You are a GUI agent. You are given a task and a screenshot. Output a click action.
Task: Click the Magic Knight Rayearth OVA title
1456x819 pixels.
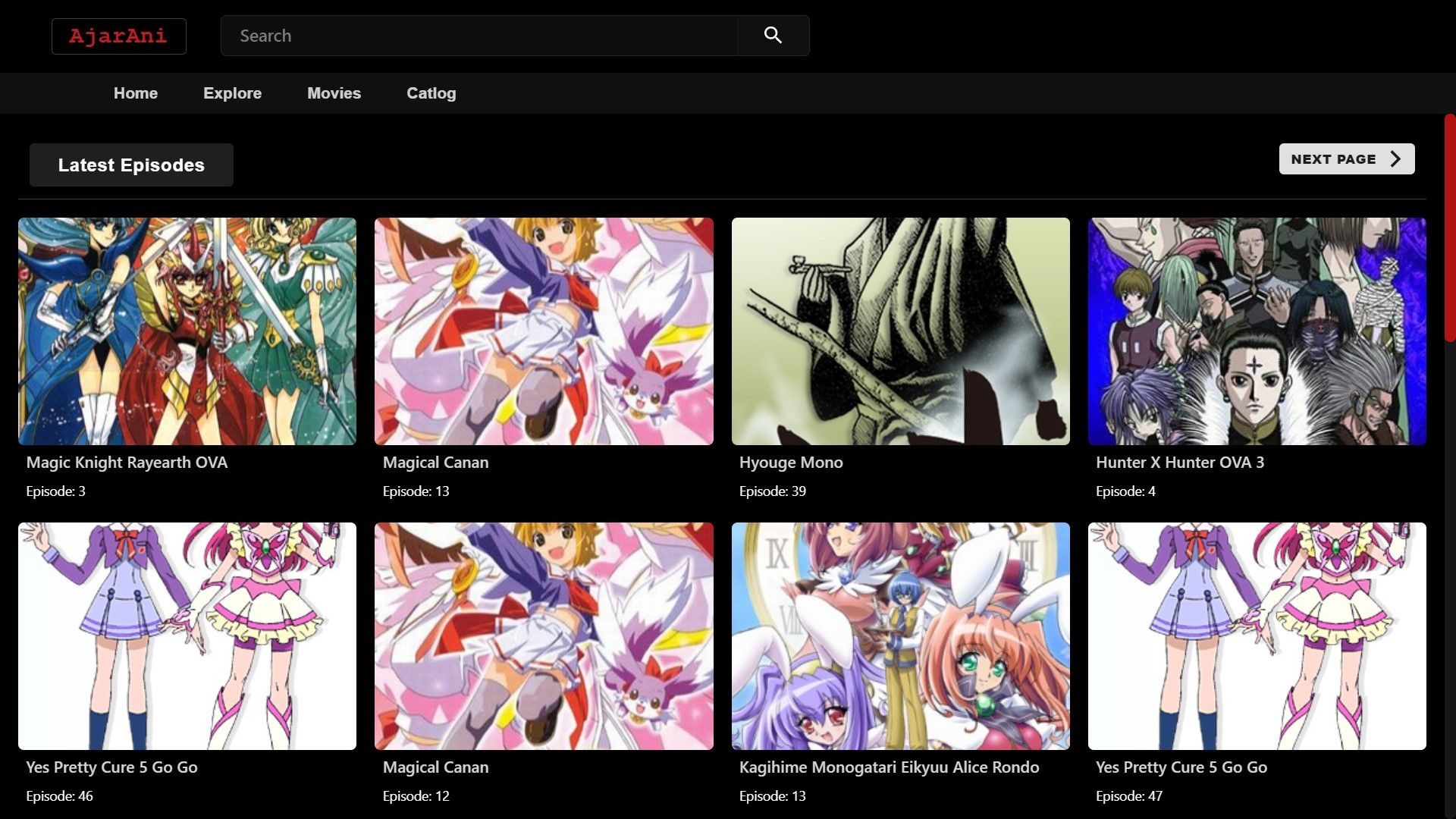127,463
